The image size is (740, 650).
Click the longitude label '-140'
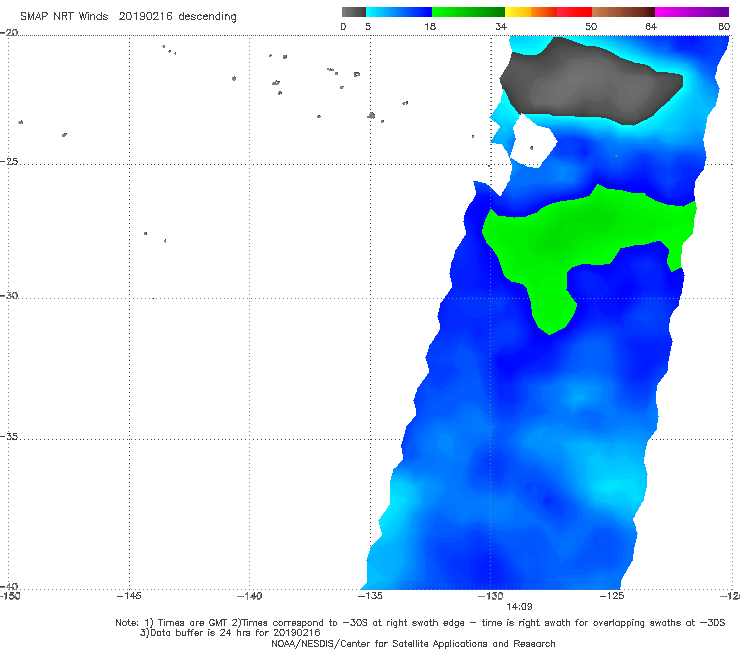point(249,596)
